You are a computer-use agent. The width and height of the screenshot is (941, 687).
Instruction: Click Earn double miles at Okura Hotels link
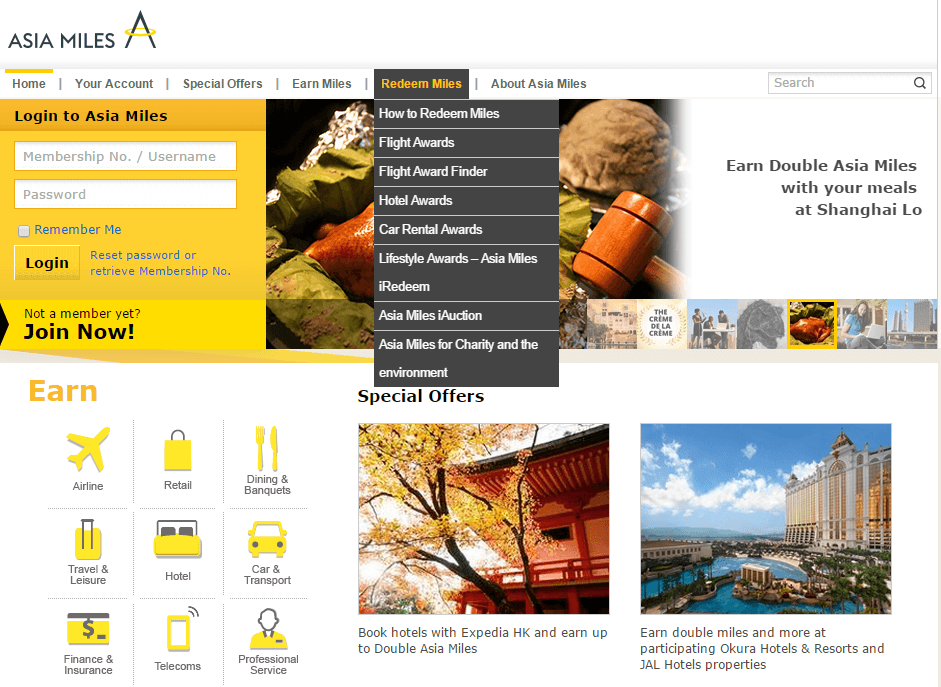click(x=762, y=649)
